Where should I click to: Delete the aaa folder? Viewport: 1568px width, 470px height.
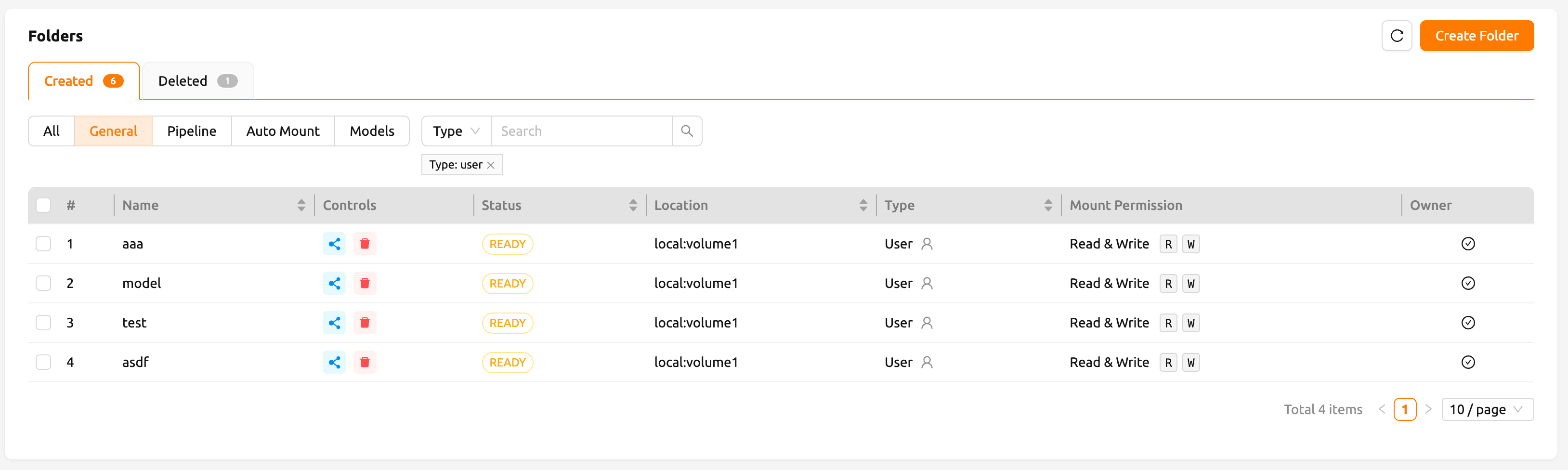(x=365, y=244)
